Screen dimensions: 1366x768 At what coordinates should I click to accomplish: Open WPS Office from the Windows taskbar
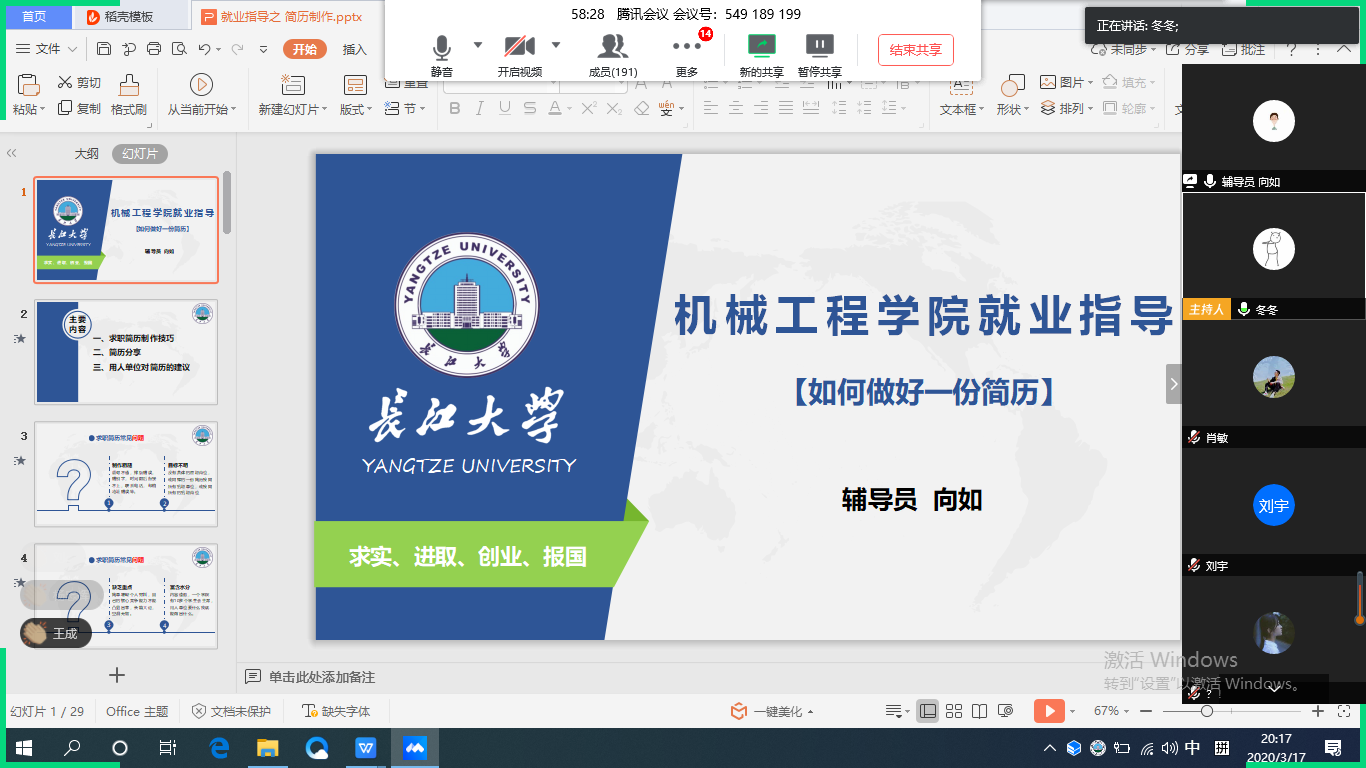click(x=366, y=748)
